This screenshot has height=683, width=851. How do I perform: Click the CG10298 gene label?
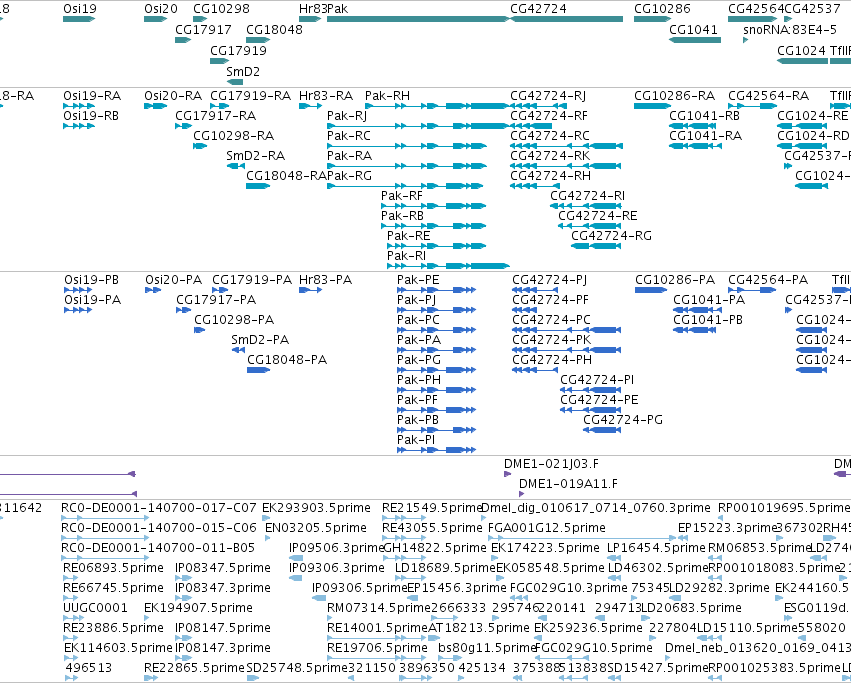(221, 9)
